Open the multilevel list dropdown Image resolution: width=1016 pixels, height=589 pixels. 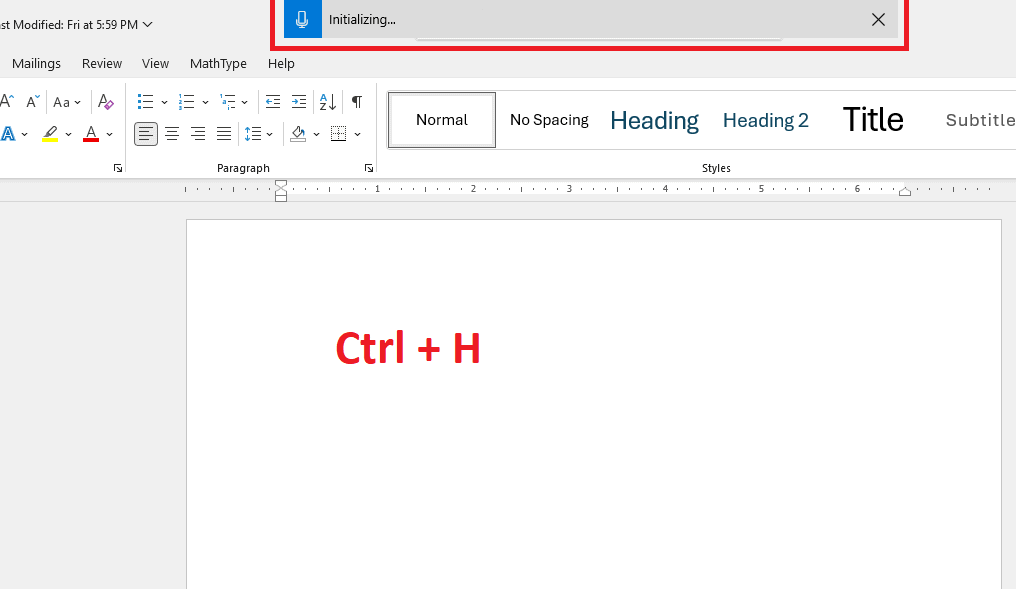coord(244,102)
